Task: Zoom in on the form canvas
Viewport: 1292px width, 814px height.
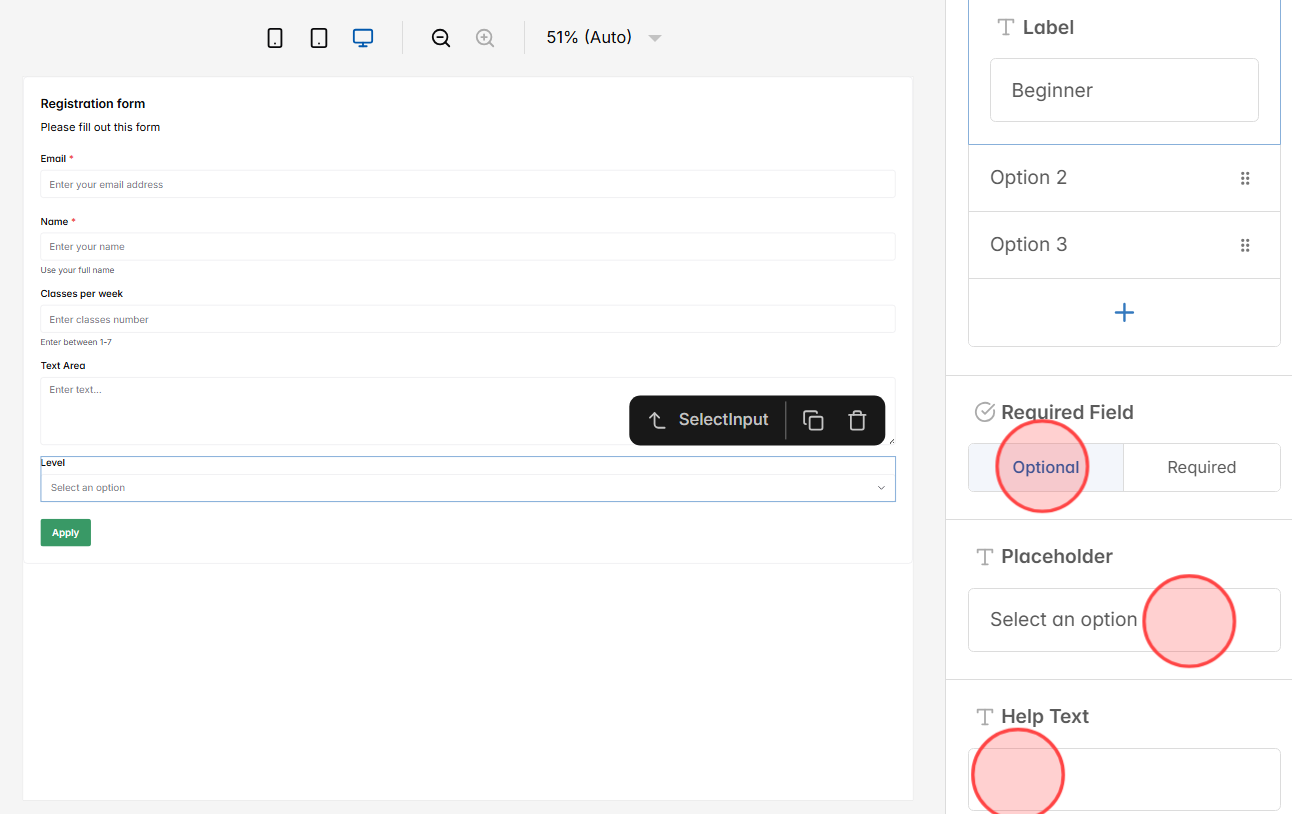Action: click(x=485, y=37)
